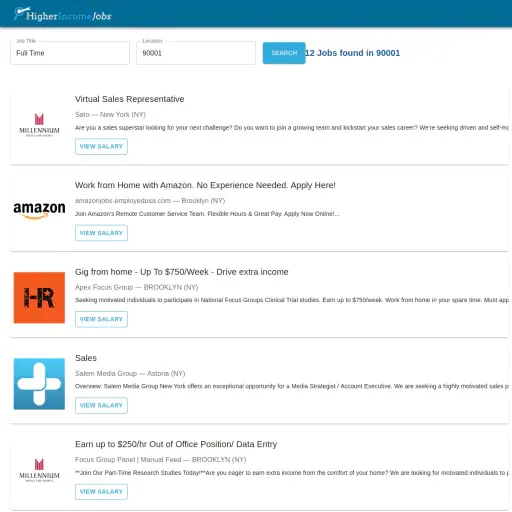Image resolution: width=512 pixels, height=512 pixels.
Task: Open Earn up to $250/hr Data Entry title
Action: click(x=176, y=444)
